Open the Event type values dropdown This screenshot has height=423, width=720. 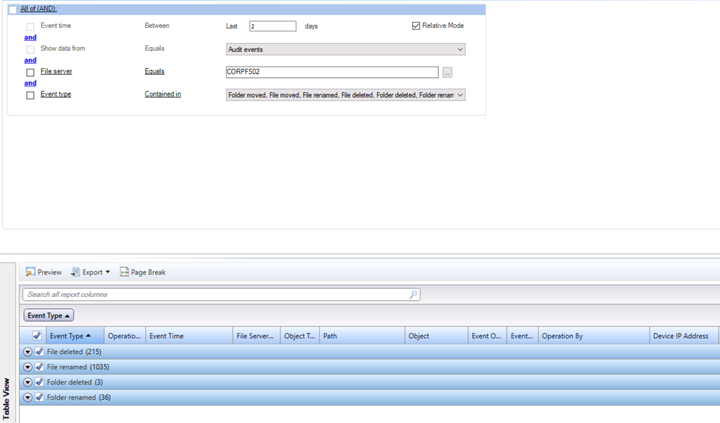(460, 95)
